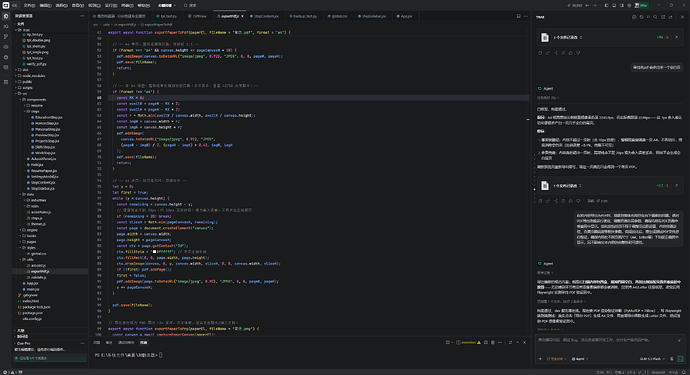The image size is (690, 375).
Task: Click the green send button in chat
Action: pos(680,359)
